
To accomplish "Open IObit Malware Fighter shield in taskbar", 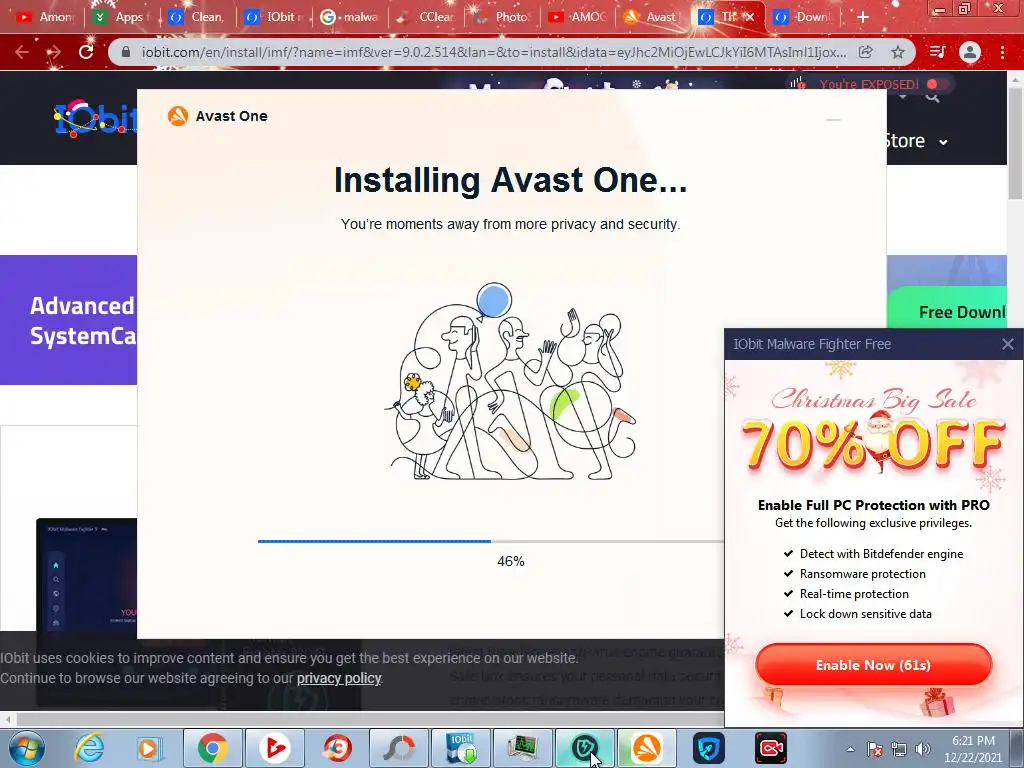I will coord(584,748).
